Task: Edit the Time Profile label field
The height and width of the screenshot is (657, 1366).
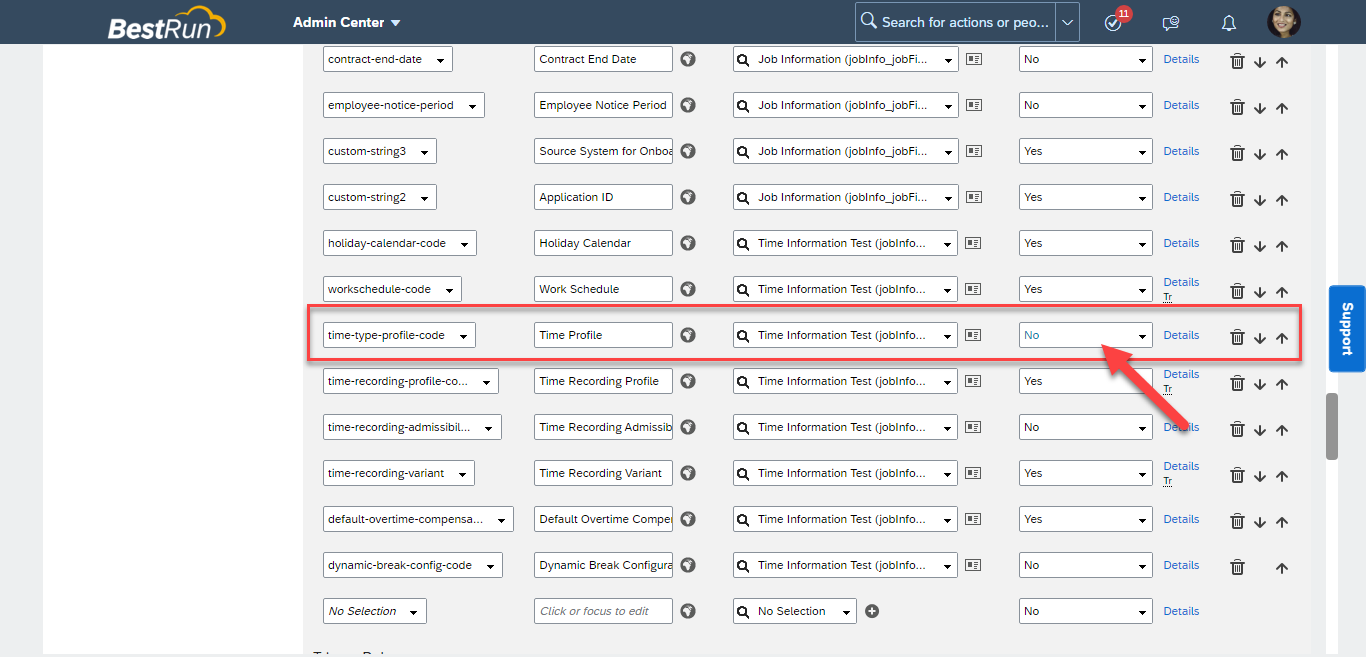Action: (x=603, y=335)
